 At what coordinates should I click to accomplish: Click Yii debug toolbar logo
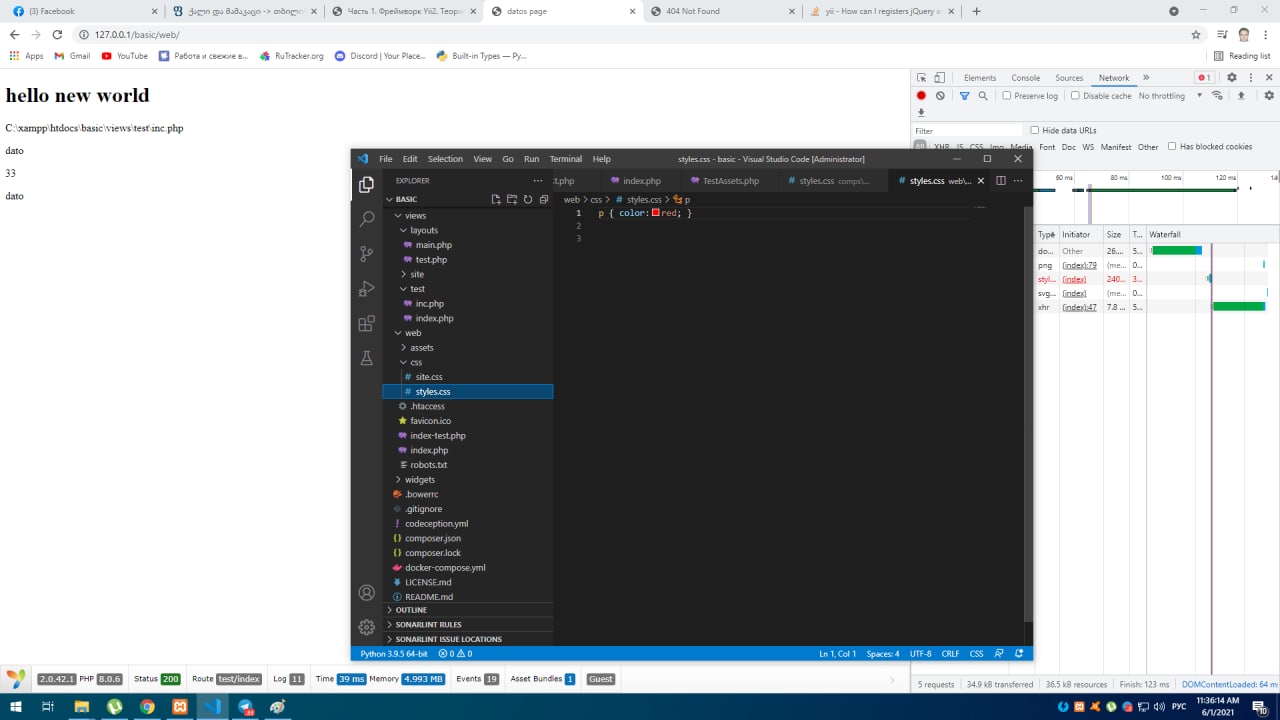16,679
